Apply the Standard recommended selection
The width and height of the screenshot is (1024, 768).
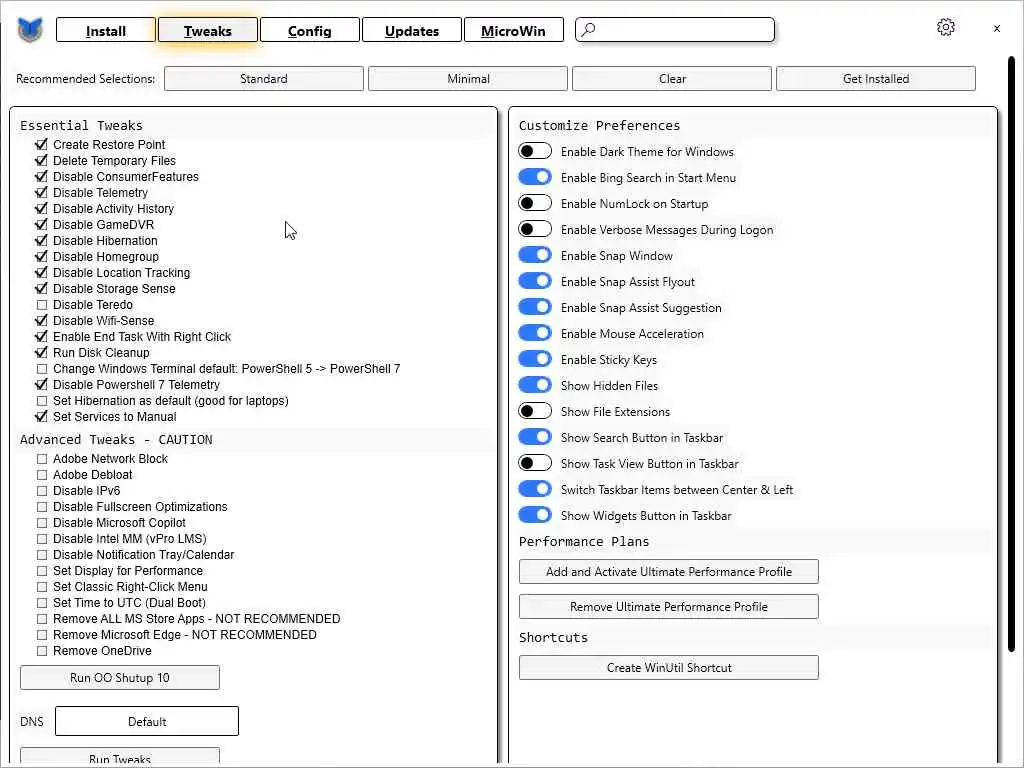click(x=264, y=78)
